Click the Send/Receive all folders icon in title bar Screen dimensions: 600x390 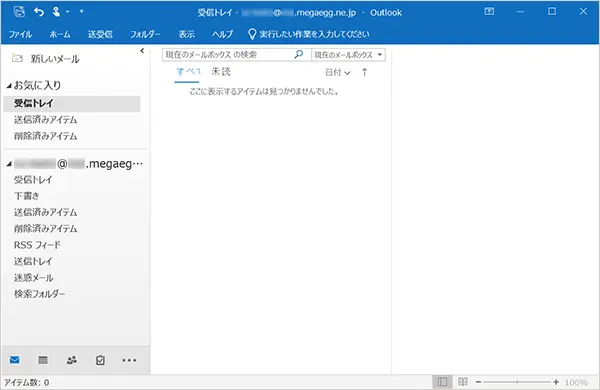pyautogui.click(x=19, y=12)
